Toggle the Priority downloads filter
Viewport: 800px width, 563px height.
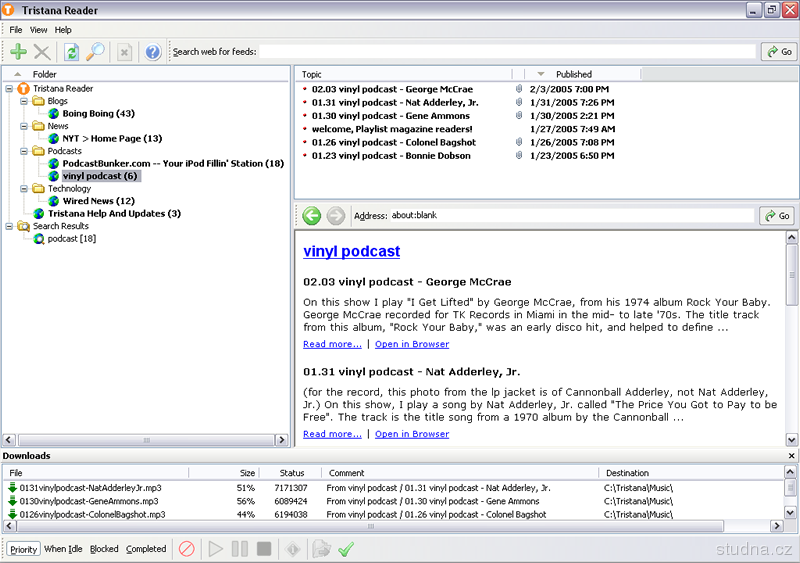(x=23, y=549)
